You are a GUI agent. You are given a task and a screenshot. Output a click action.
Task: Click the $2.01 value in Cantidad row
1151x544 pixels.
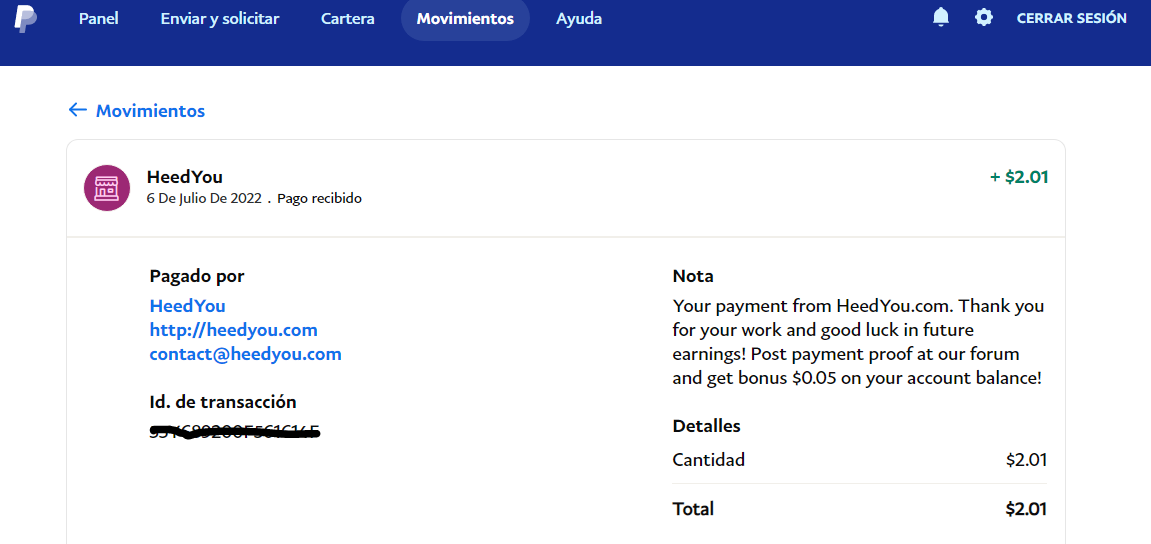click(1026, 460)
